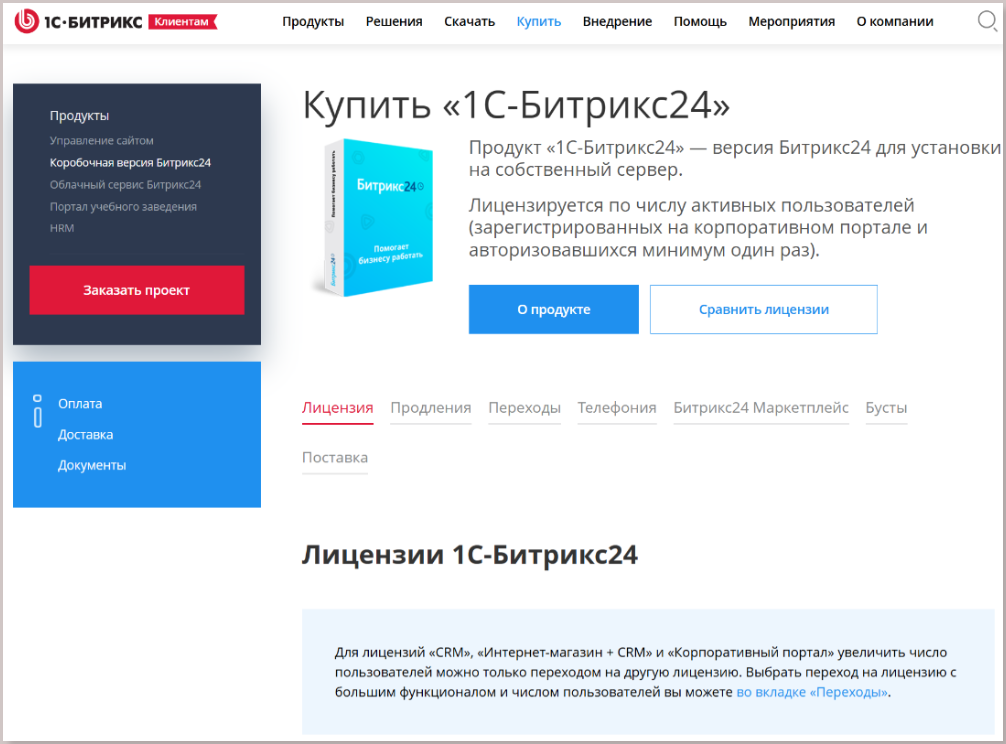Open HRM link in sidebar
Image resolution: width=1006 pixels, height=744 pixels.
[62, 228]
